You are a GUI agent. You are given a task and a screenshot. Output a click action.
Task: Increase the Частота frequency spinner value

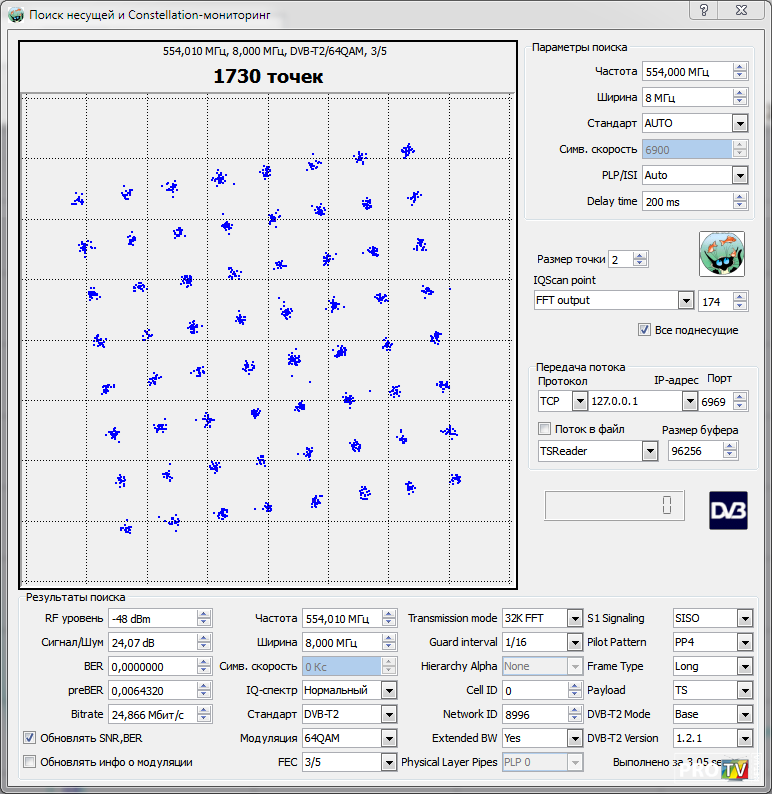pyautogui.click(x=740, y=67)
